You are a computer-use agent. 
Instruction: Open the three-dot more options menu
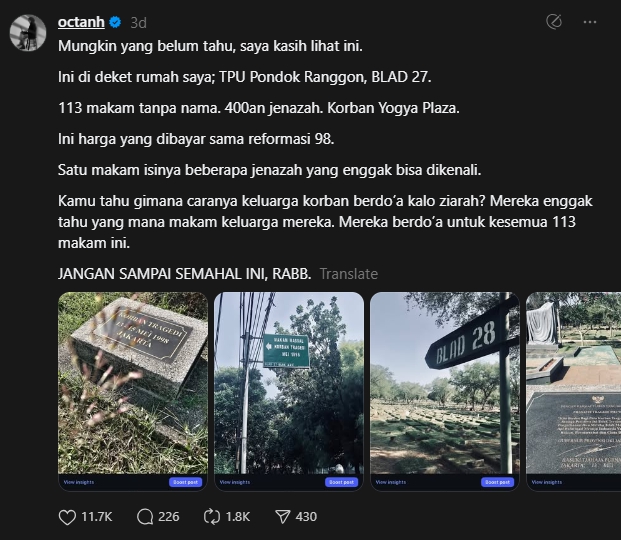pyautogui.click(x=590, y=22)
